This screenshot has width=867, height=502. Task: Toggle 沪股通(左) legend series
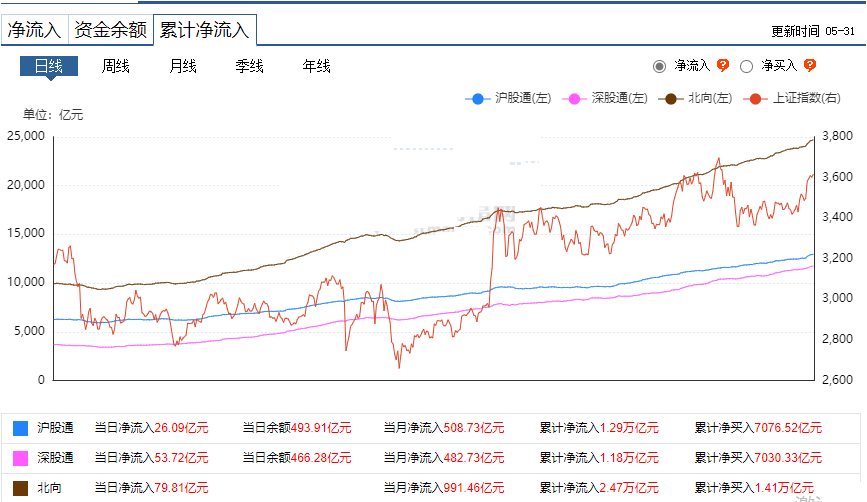(x=508, y=98)
